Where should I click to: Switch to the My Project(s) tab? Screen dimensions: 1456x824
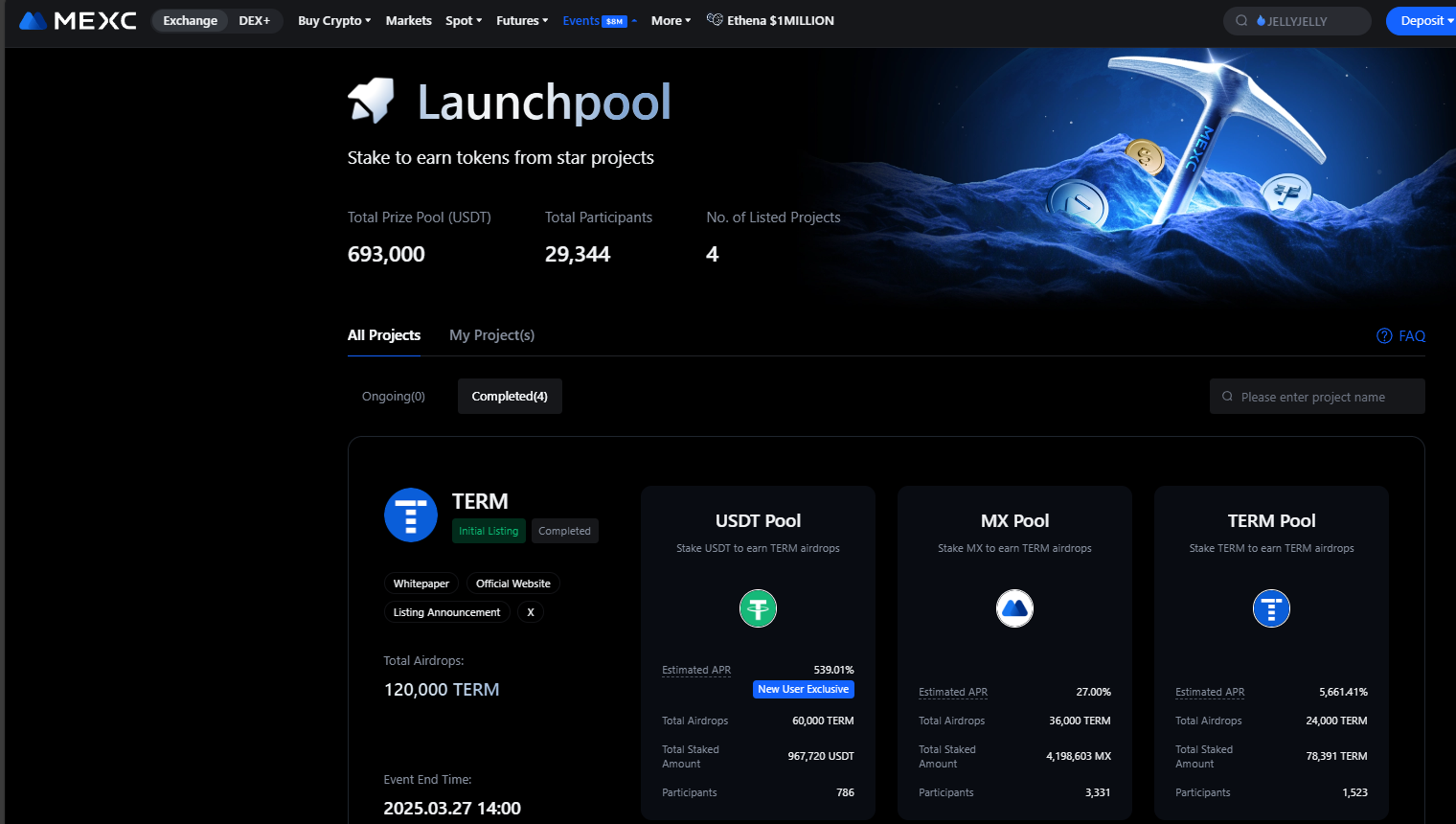(492, 335)
